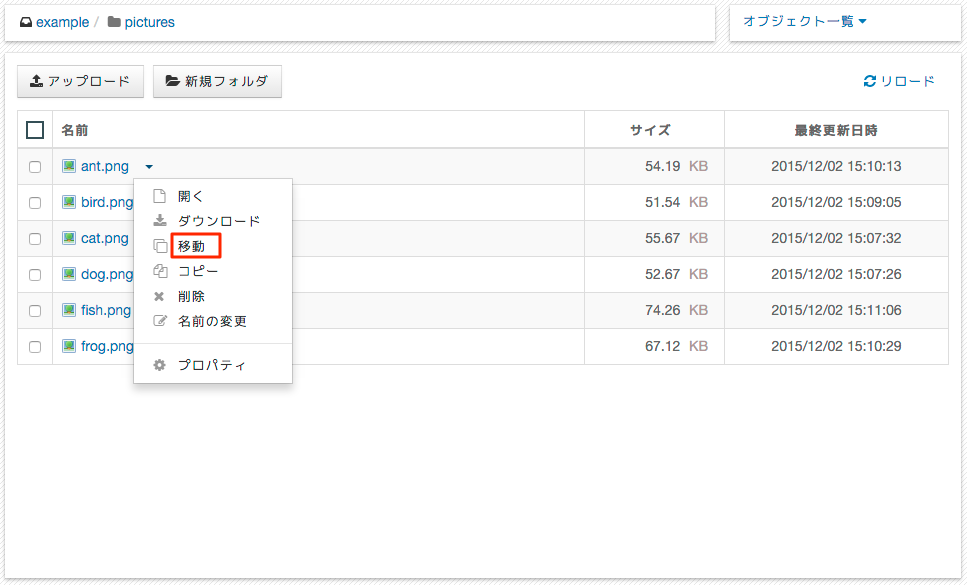Viewport: 967px width, 585px height.
Task: Collapse the dropdown arrow next to ant.png
Action: (x=149, y=166)
